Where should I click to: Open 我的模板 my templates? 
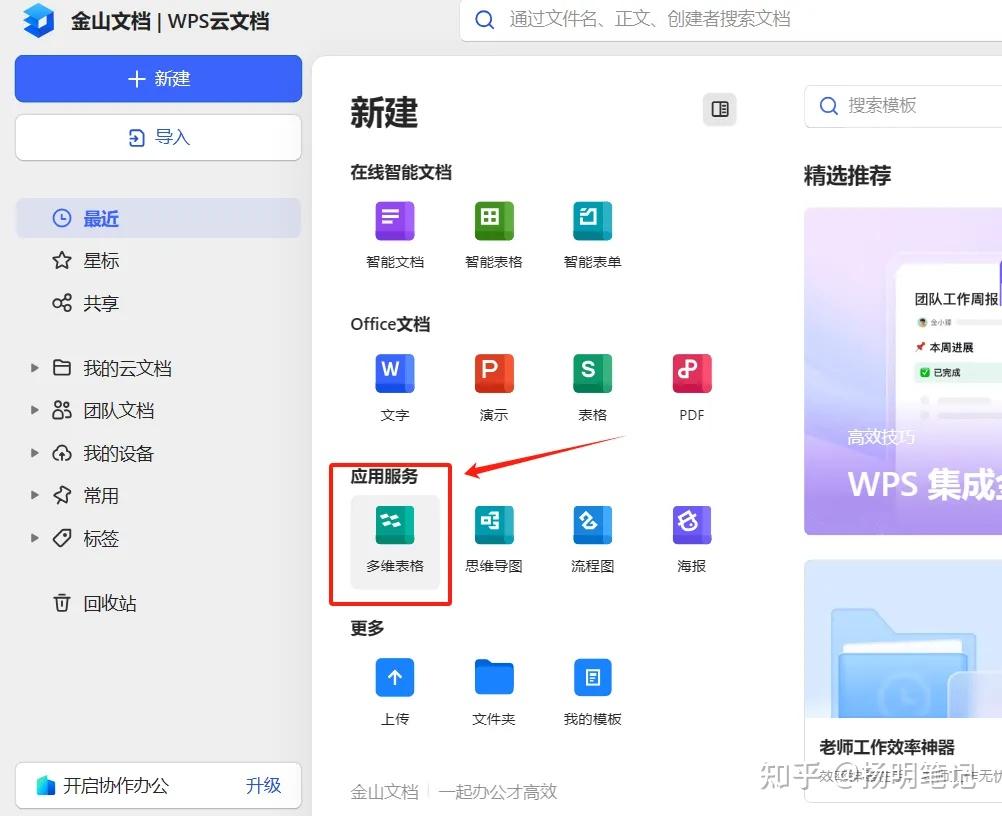591,676
